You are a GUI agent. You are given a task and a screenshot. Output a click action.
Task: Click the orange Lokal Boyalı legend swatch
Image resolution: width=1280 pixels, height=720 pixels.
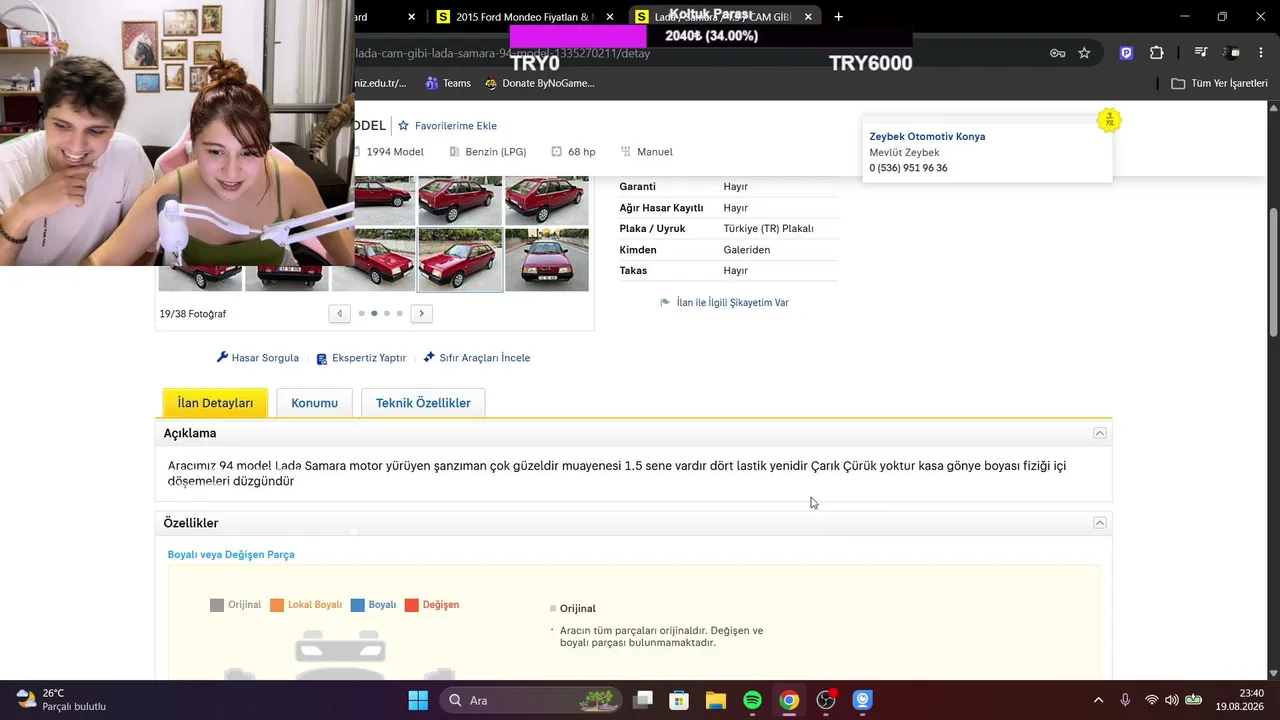pos(277,605)
